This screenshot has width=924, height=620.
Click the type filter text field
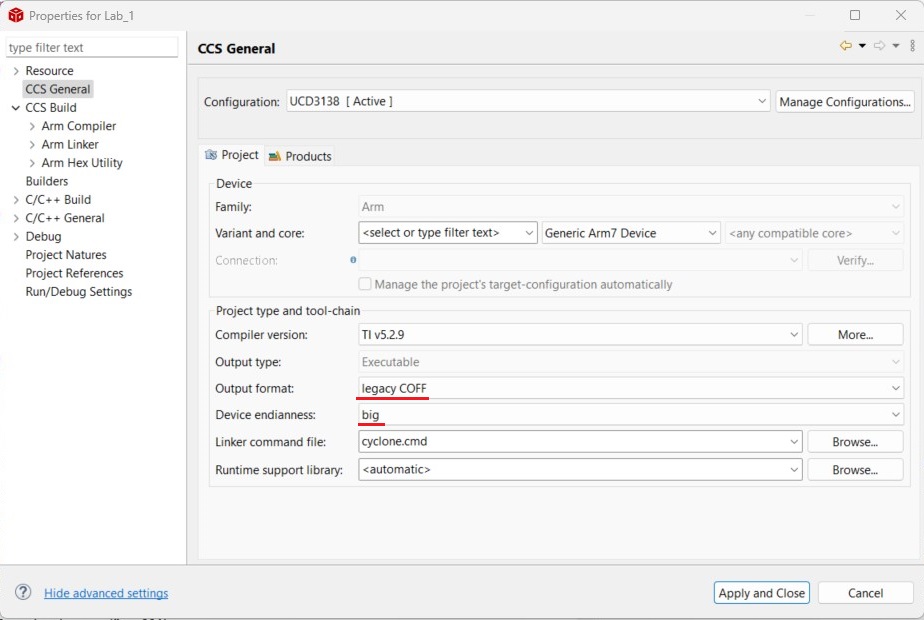point(91,47)
